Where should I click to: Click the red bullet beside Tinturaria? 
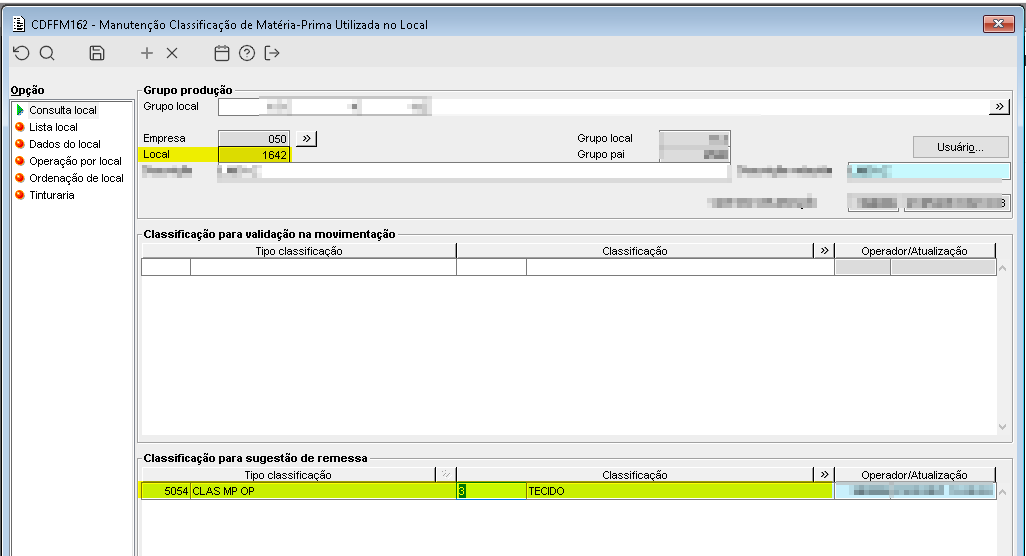pos(20,195)
